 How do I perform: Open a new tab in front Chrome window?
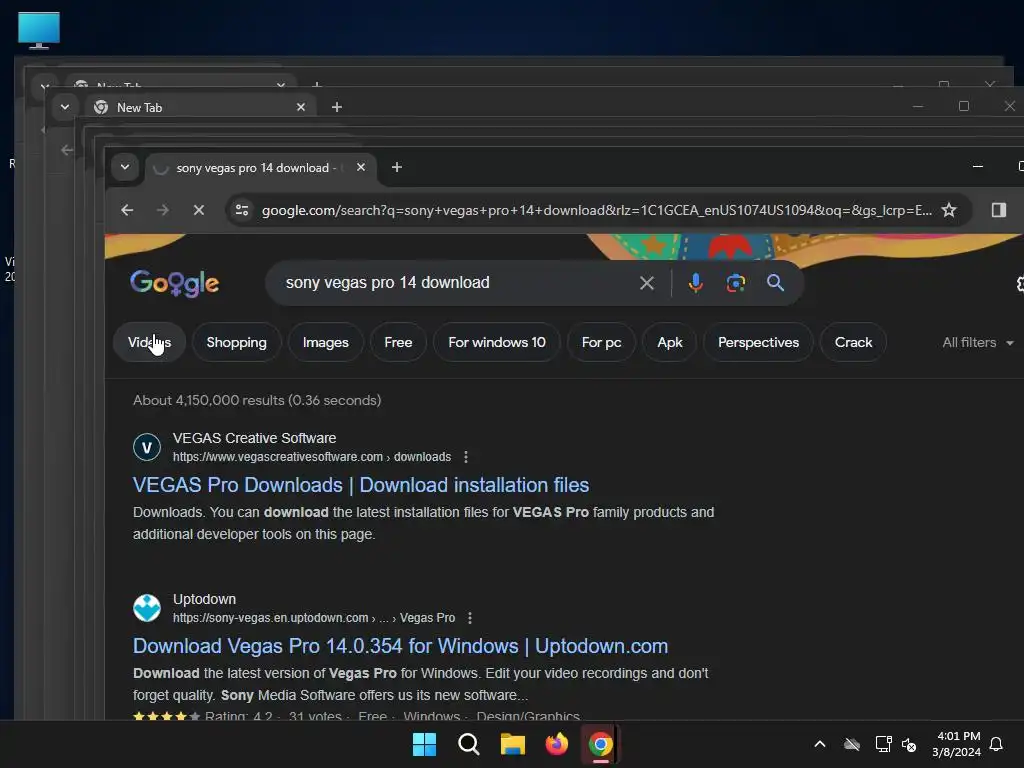click(x=396, y=167)
